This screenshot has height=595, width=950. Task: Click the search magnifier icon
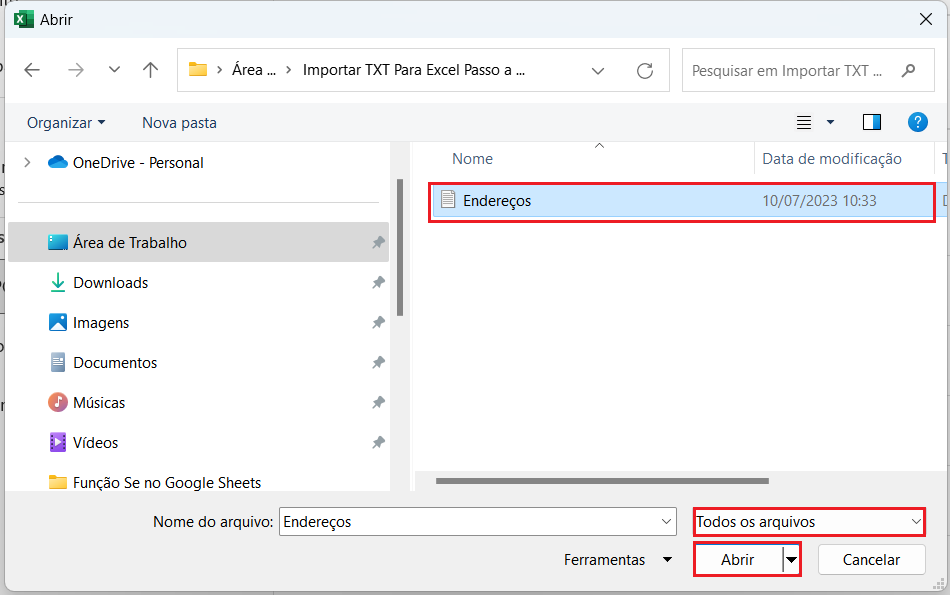908,71
